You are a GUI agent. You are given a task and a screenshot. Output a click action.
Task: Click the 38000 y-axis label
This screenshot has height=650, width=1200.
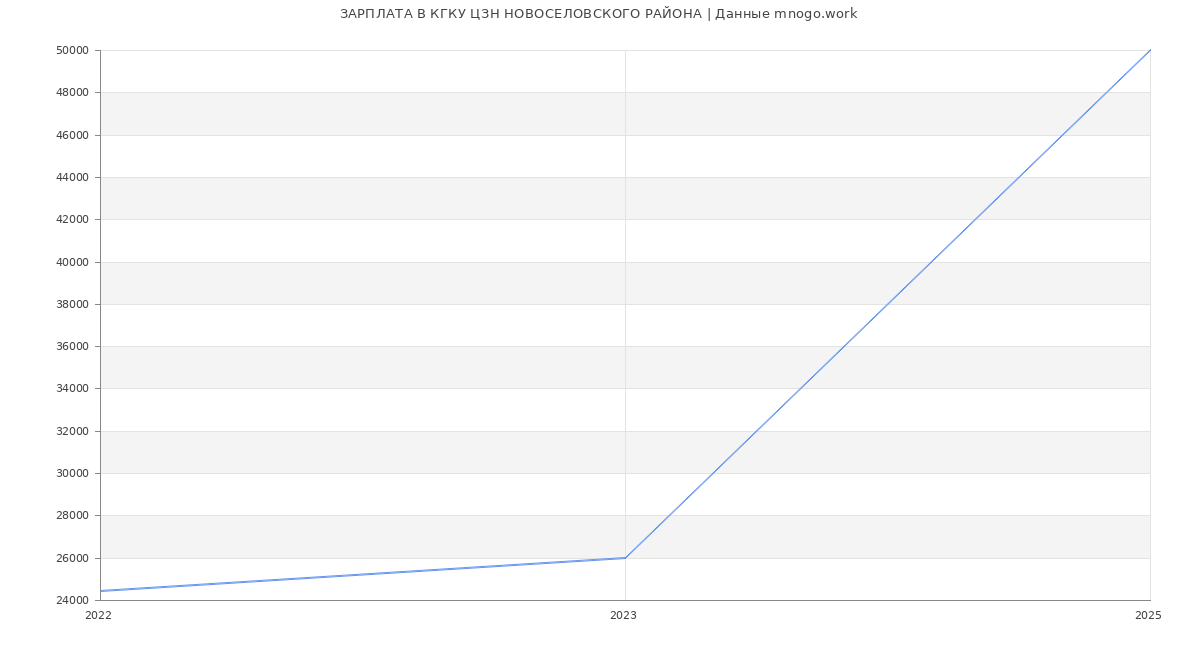[x=74, y=305]
